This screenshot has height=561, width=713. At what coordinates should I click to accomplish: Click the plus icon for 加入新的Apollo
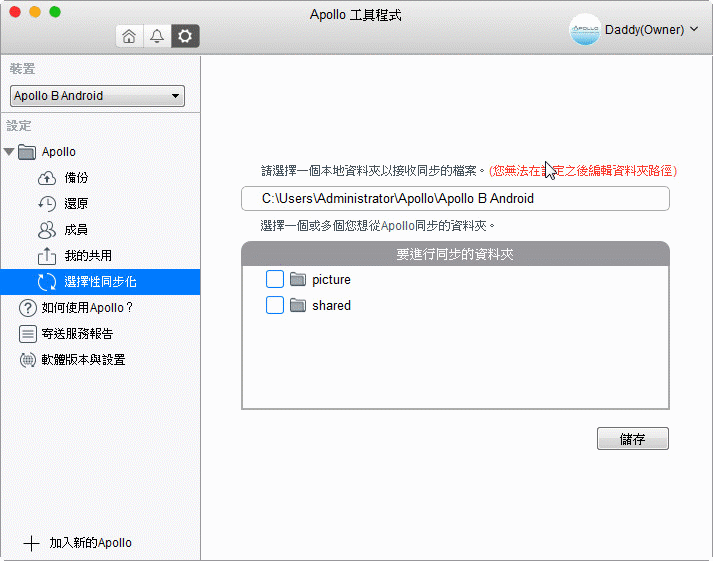(x=31, y=543)
